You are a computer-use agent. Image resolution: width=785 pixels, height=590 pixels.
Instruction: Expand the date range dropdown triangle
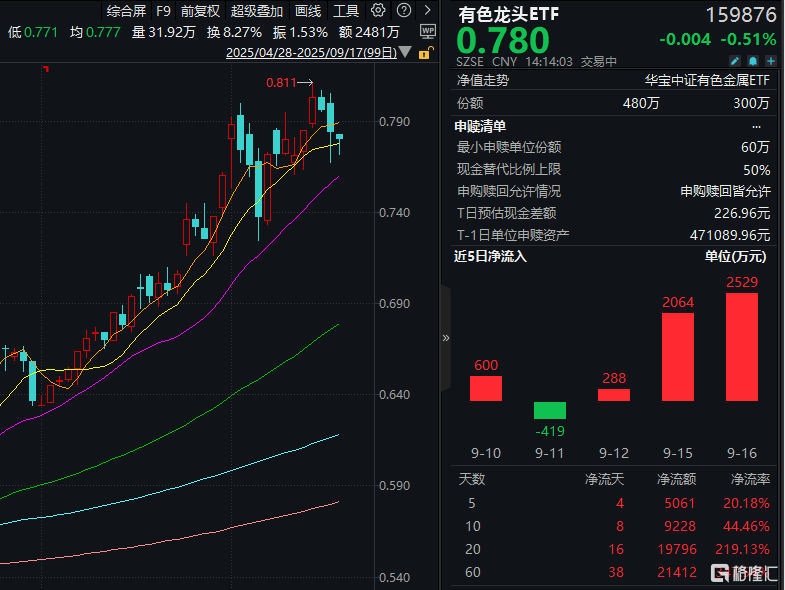click(406, 52)
